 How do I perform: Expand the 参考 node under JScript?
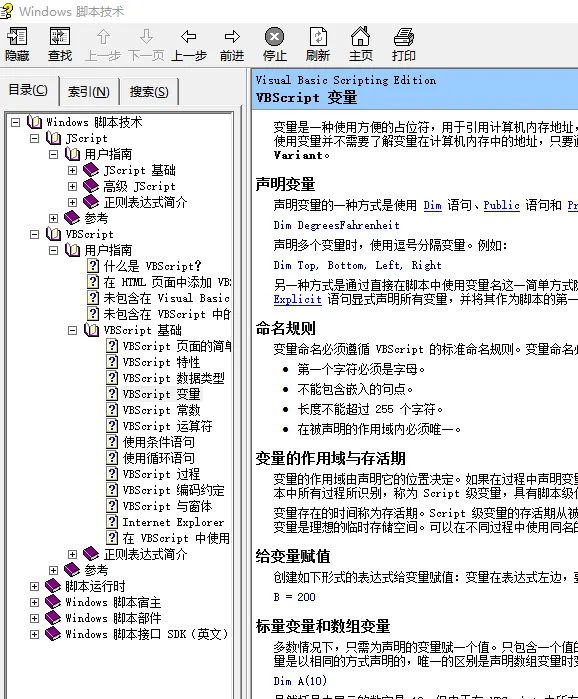(x=53, y=218)
